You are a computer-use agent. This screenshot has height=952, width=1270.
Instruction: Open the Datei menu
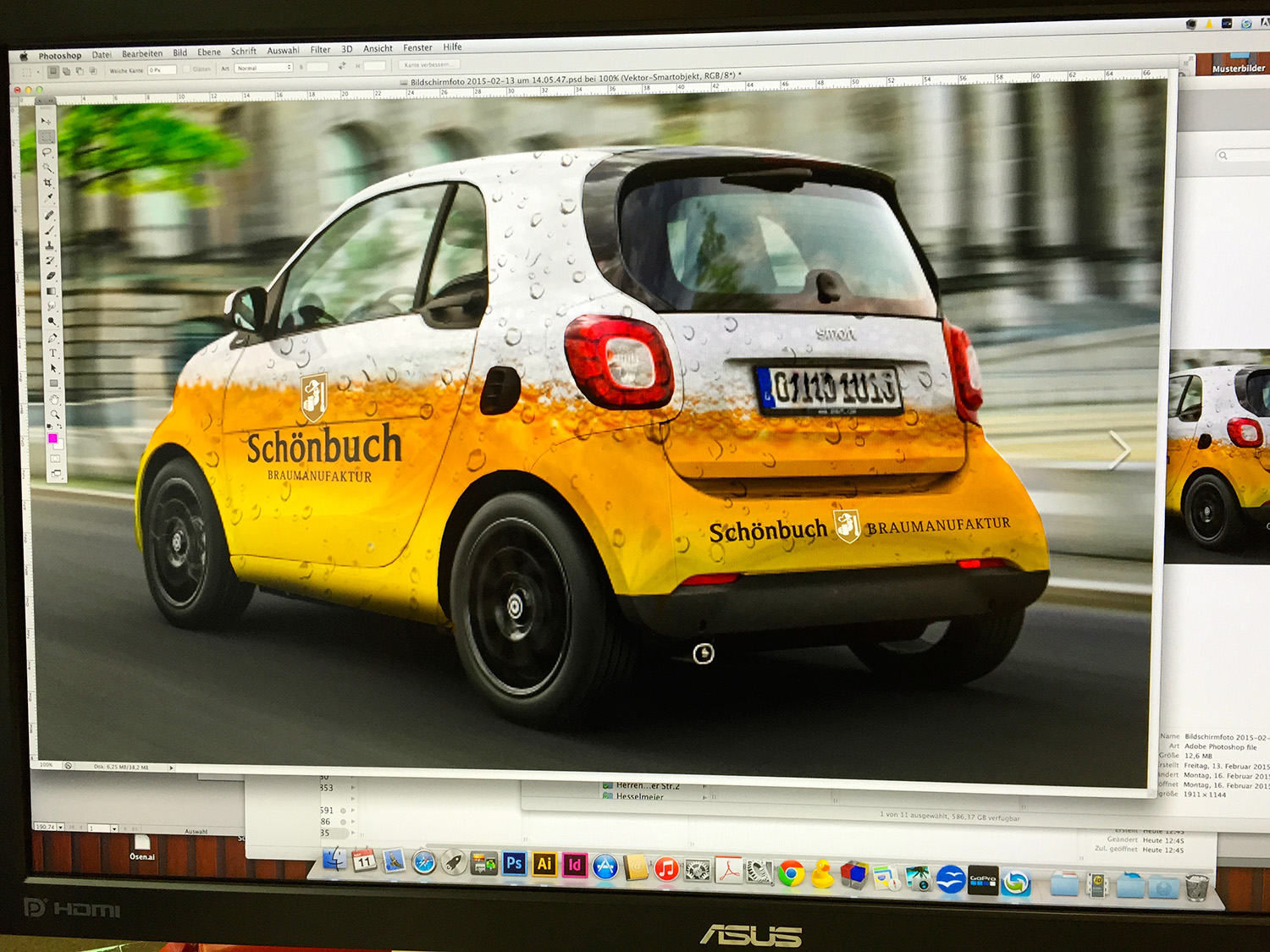(102, 55)
